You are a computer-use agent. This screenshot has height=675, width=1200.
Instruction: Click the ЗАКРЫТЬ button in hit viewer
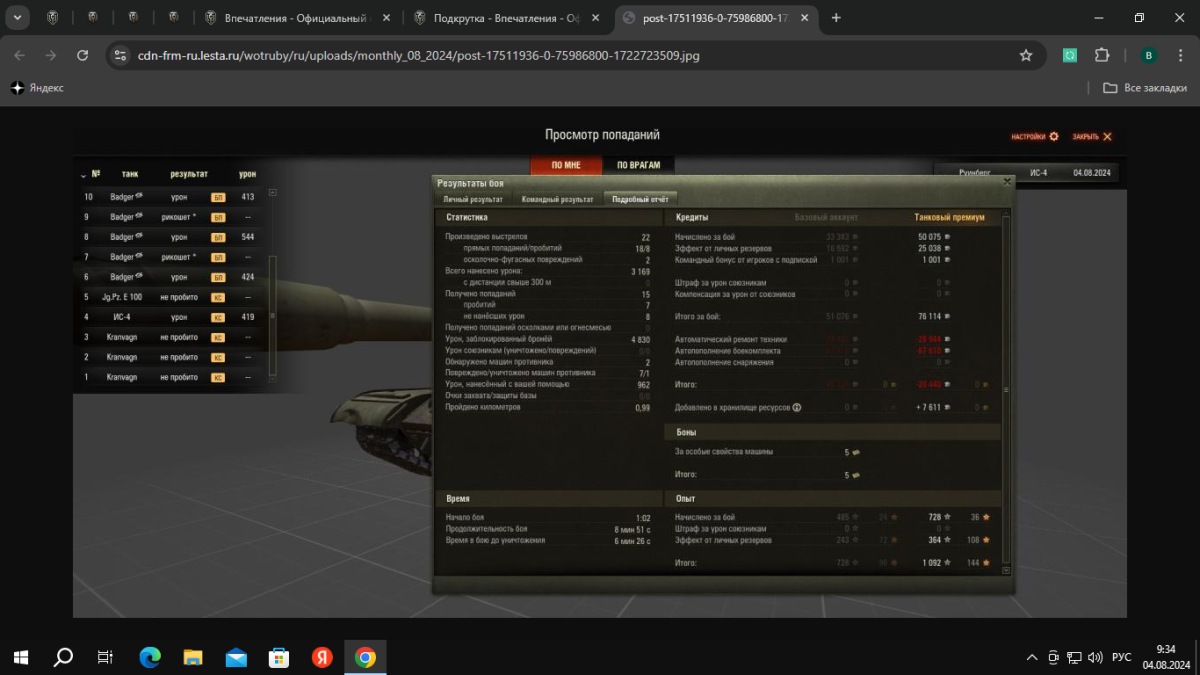click(x=1092, y=137)
